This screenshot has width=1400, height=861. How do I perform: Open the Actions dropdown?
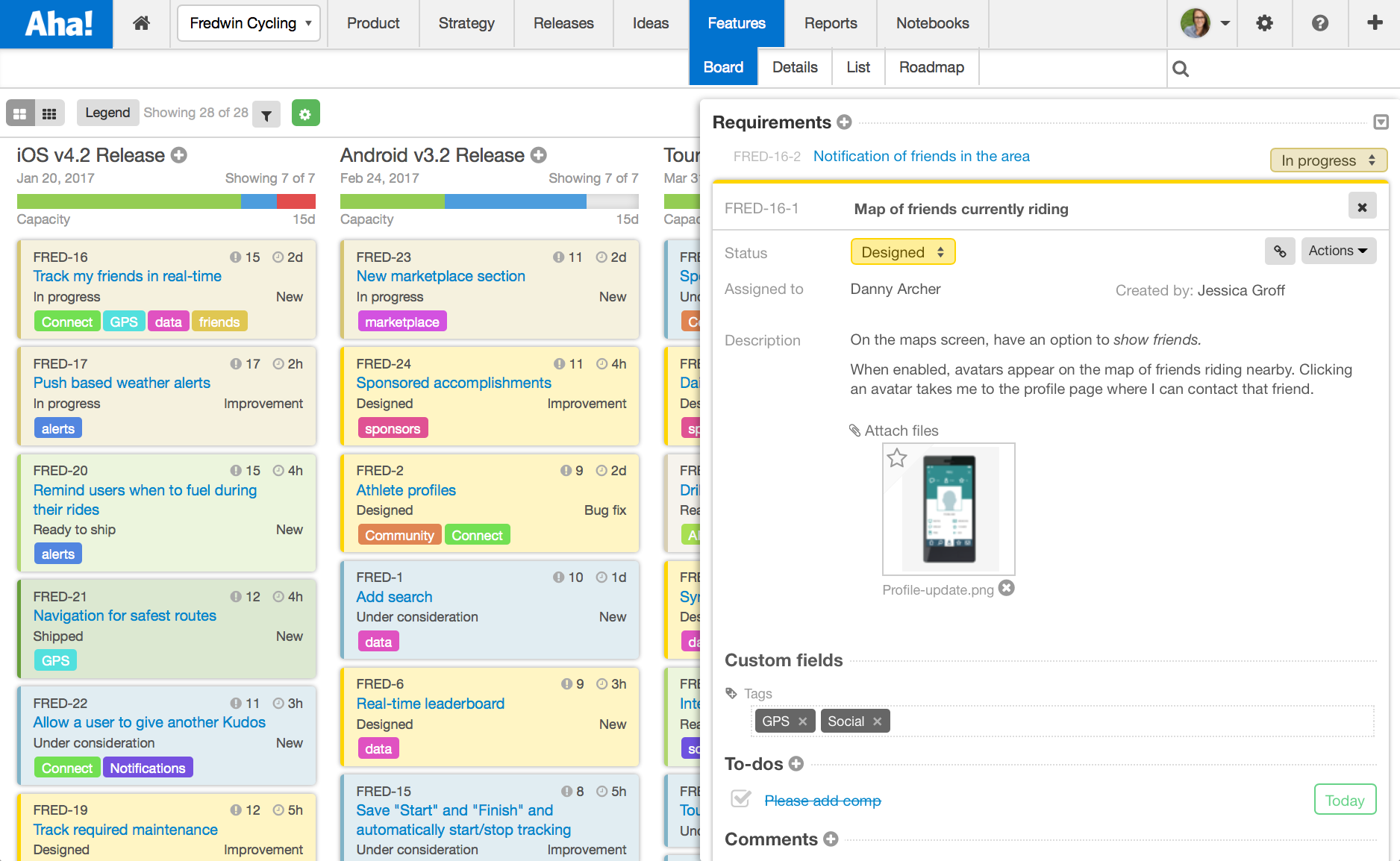pyautogui.click(x=1338, y=251)
